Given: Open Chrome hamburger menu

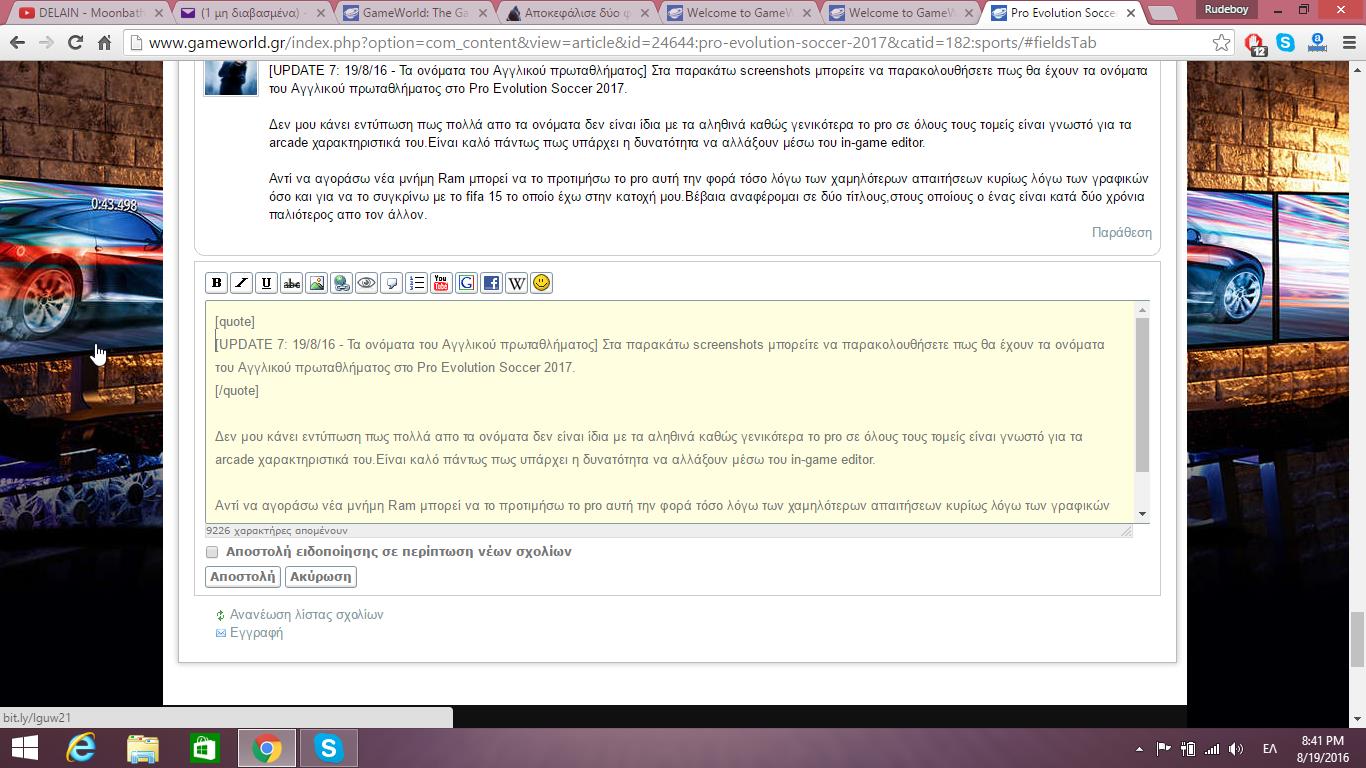Looking at the screenshot, I should pyautogui.click(x=1348, y=43).
